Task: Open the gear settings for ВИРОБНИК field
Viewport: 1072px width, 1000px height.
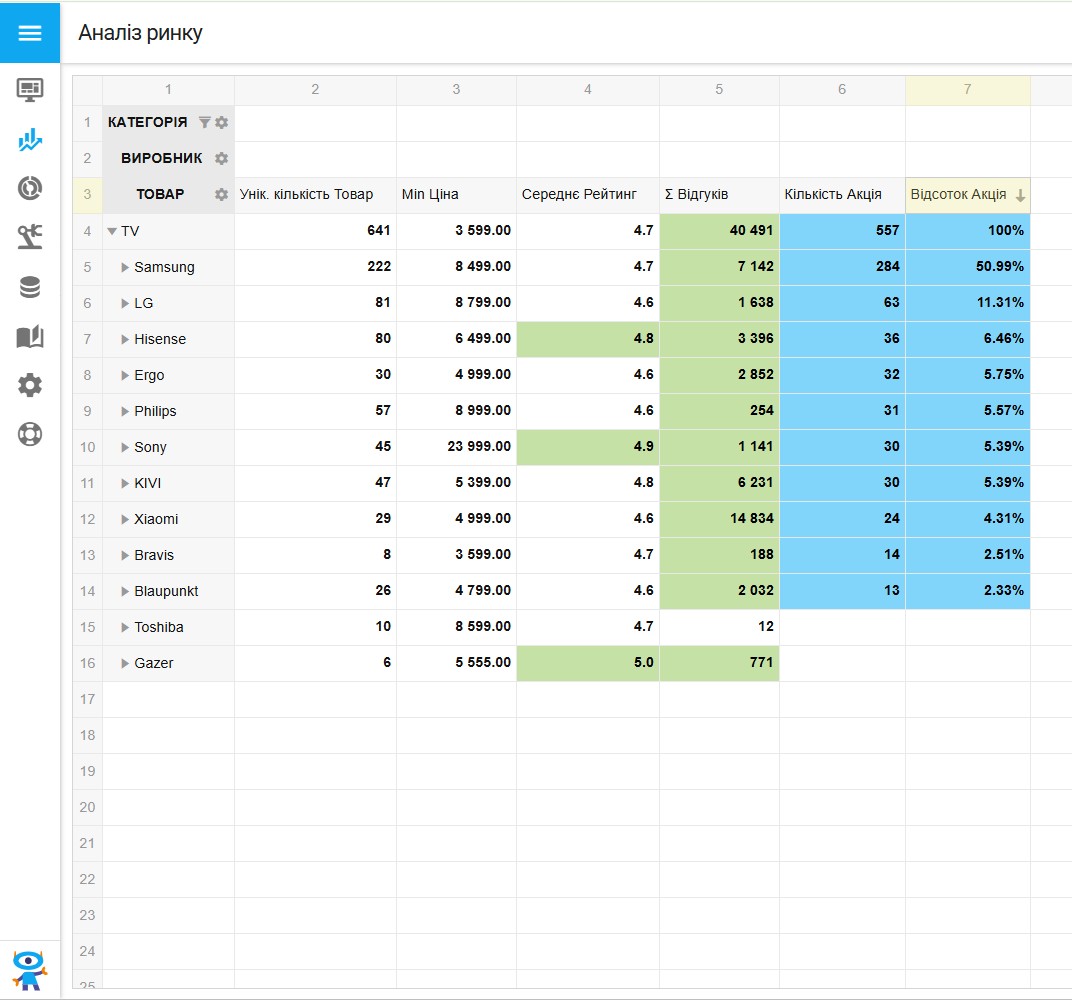Action: [x=221, y=158]
